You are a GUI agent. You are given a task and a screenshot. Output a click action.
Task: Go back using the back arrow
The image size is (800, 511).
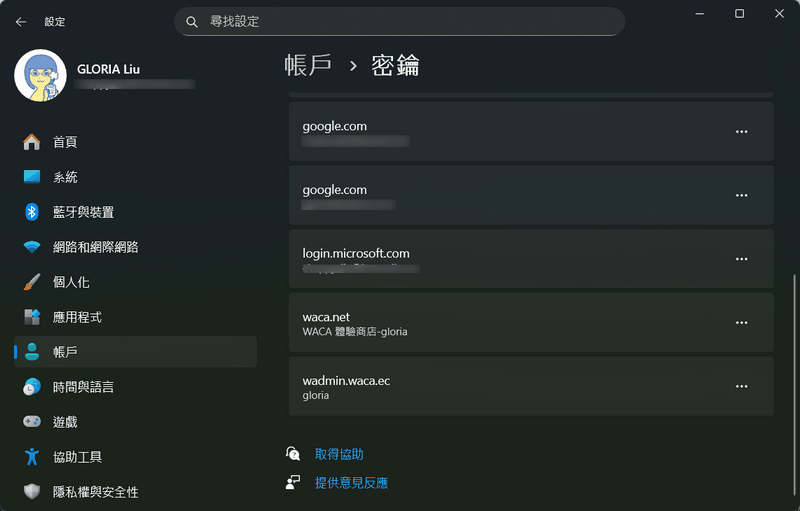pyautogui.click(x=21, y=21)
